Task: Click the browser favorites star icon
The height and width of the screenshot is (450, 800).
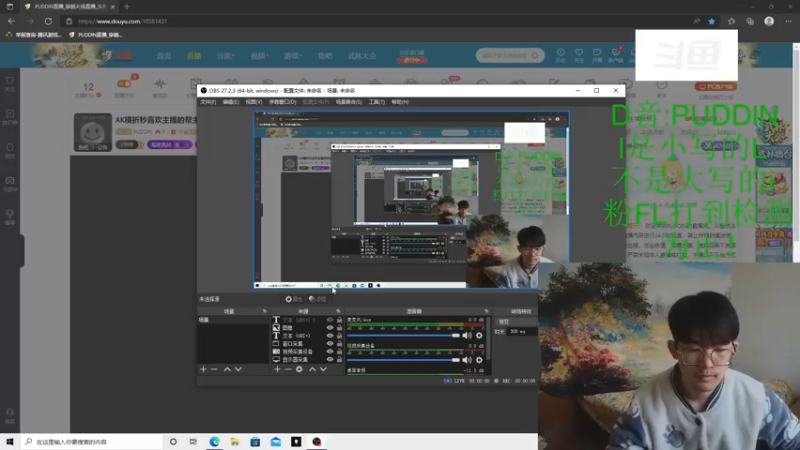Action: [712, 21]
